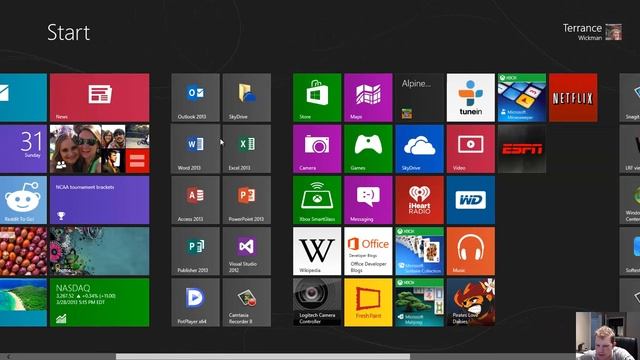Image resolution: width=640 pixels, height=360 pixels.
Task: Open Camtasia Recorder 8 tile
Action: [247, 302]
